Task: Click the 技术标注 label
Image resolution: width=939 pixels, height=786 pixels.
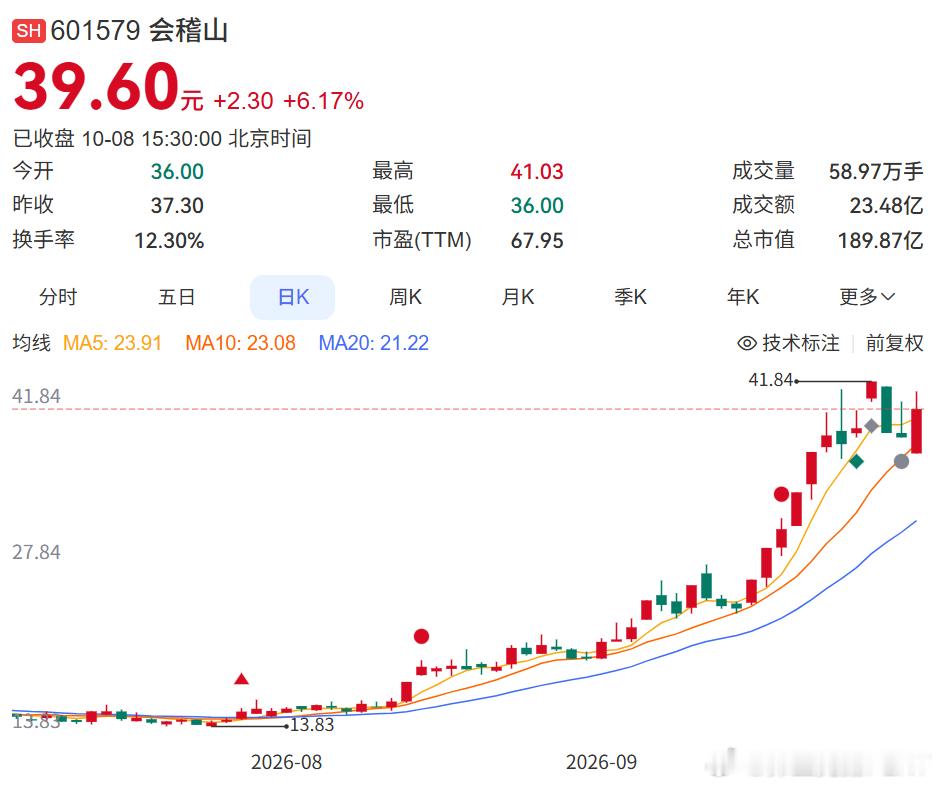Action: click(x=801, y=344)
